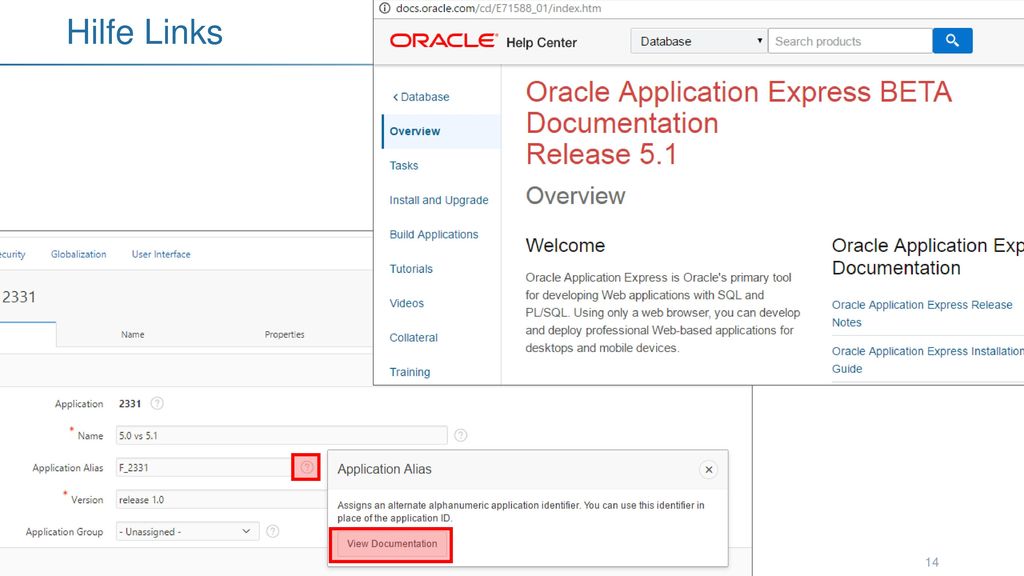
Task: Open Oracle Application Express Installation Guide link
Action: pos(927,360)
